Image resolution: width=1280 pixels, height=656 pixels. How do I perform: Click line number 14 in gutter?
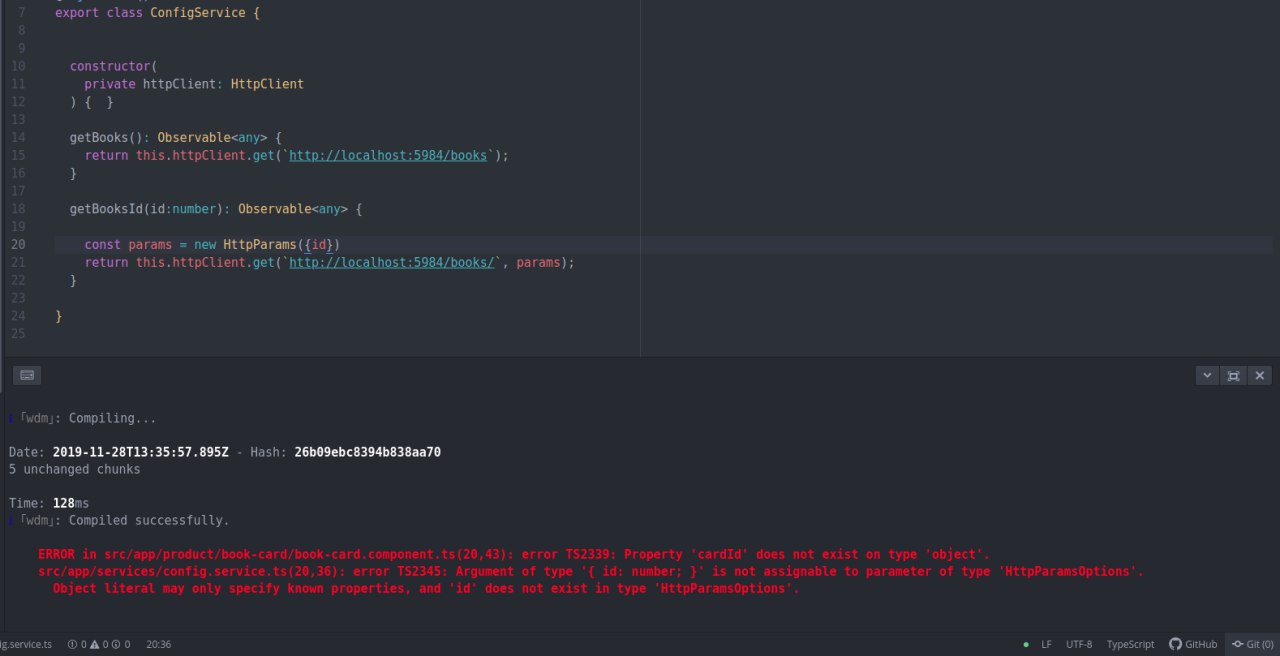[18, 138]
